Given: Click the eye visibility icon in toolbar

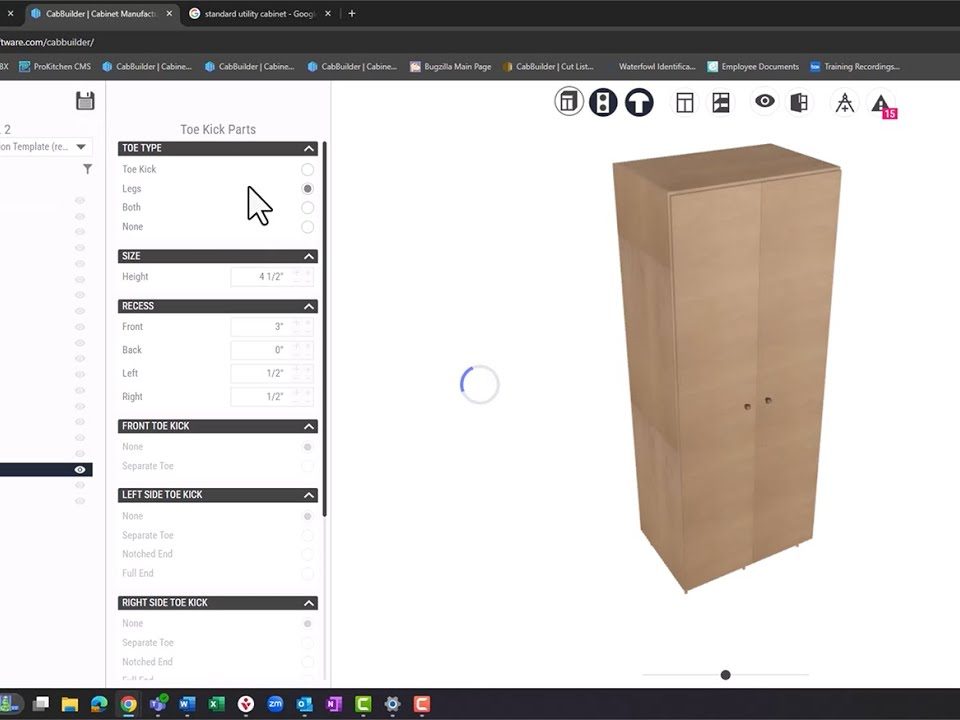Looking at the screenshot, I should (764, 101).
